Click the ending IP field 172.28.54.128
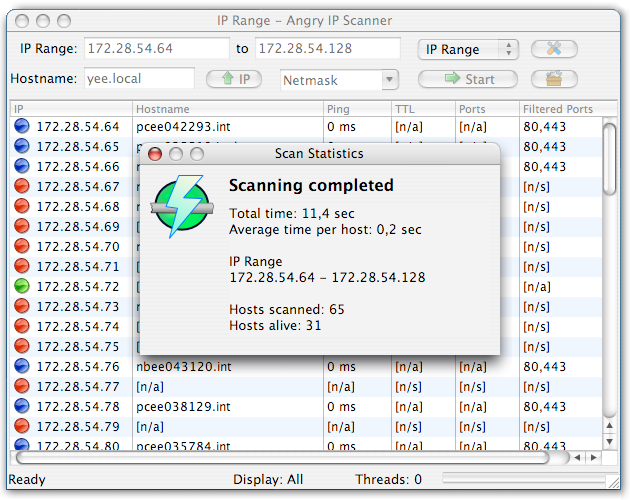The height and width of the screenshot is (500, 630). (328, 48)
